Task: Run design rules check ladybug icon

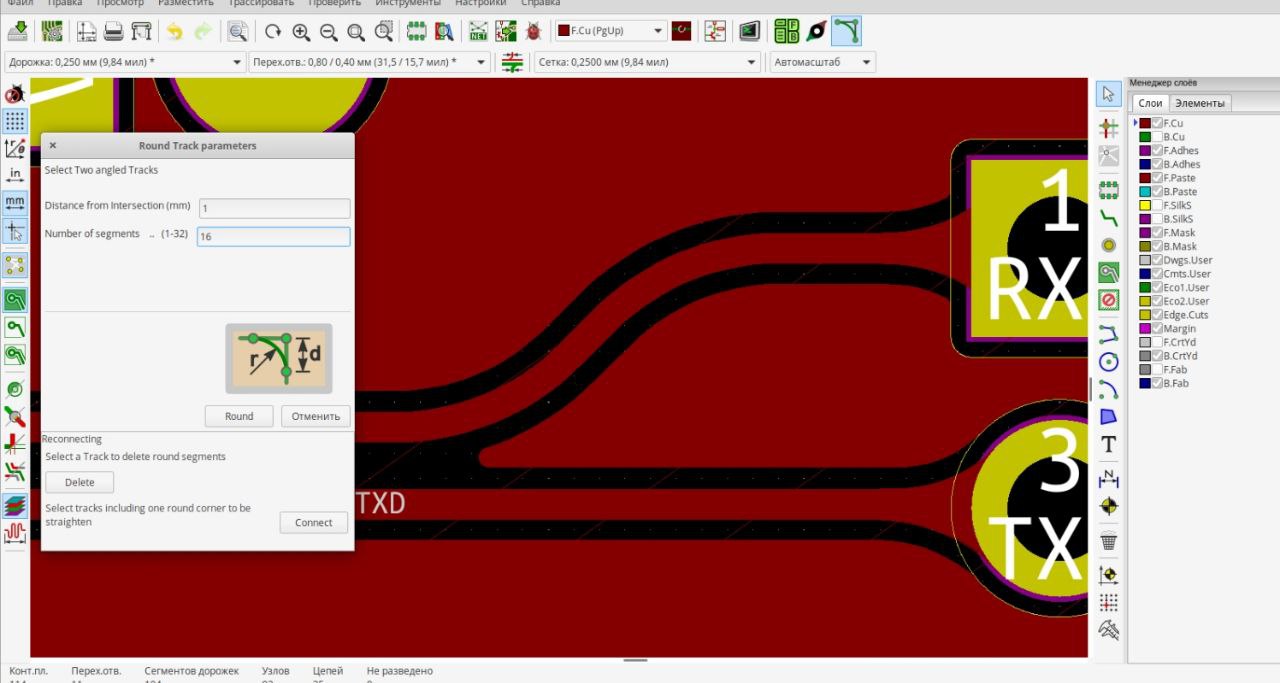Action: click(x=533, y=32)
